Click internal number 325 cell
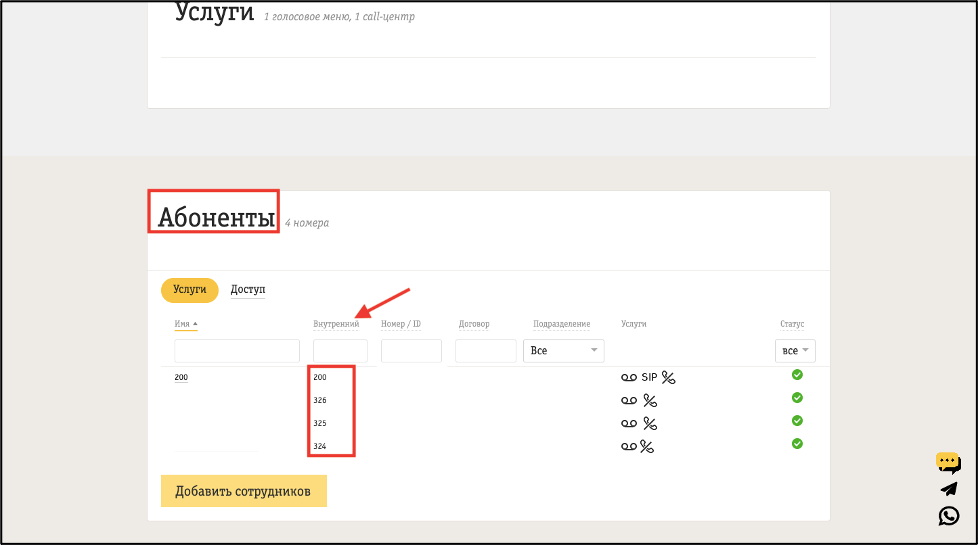Viewport: 979px width, 545px height. pyautogui.click(x=320, y=423)
